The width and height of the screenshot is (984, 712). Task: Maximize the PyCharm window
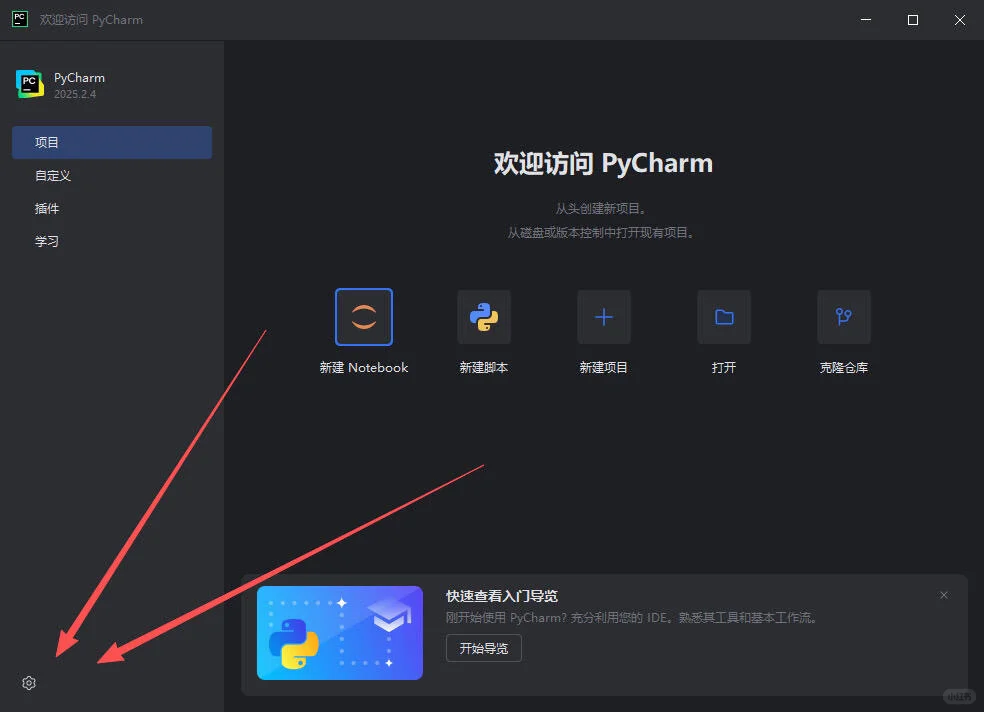(x=912, y=19)
